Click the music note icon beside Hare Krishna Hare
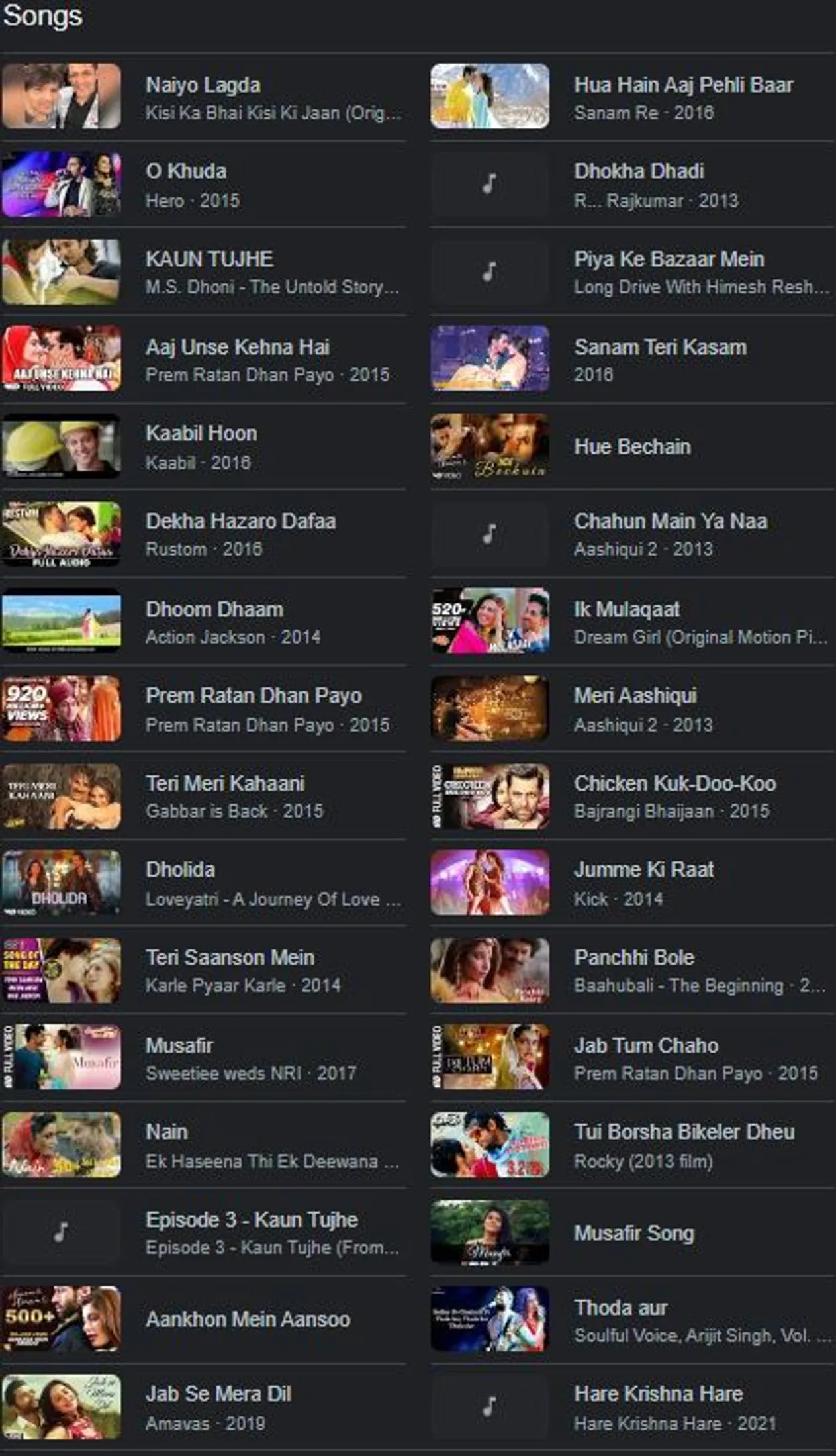The height and width of the screenshot is (1456, 836). [x=489, y=1406]
